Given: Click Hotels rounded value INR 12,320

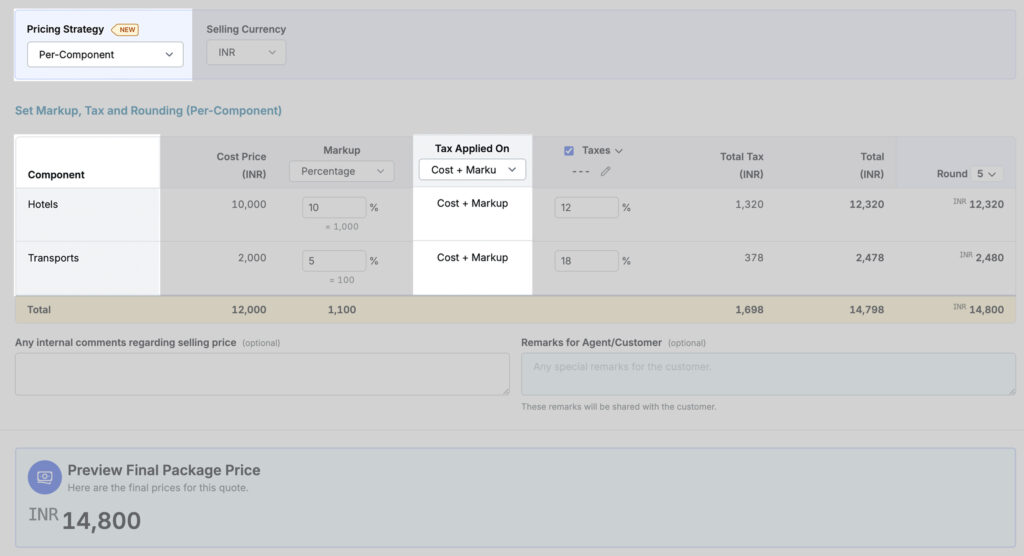Looking at the screenshot, I should click(978, 204).
